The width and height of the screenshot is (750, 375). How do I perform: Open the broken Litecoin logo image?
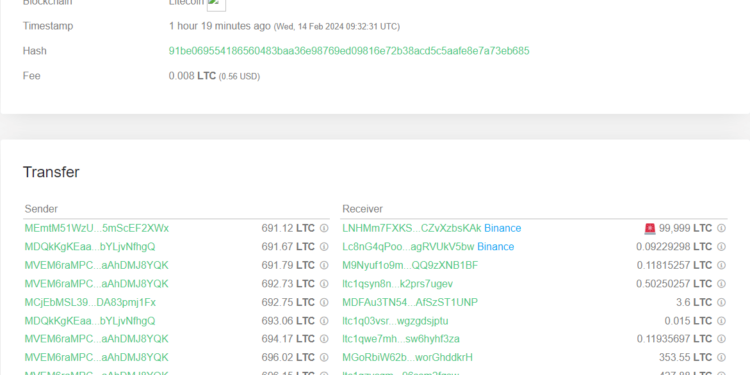216,4
